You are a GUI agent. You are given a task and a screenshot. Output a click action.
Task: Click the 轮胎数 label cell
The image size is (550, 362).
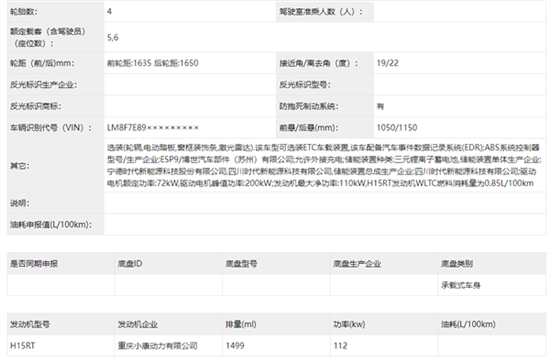pos(55,12)
